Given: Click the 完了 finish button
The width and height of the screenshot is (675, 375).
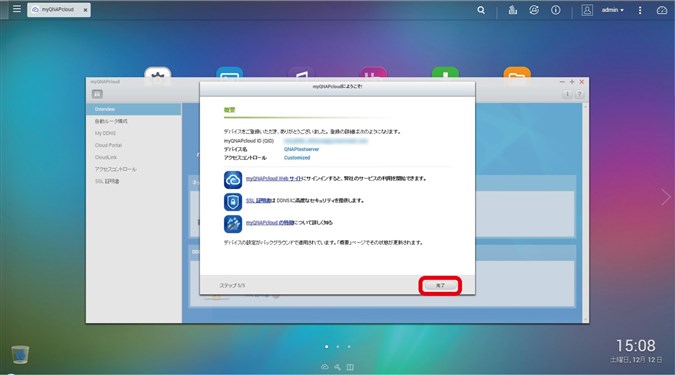Looking at the screenshot, I should point(440,285).
